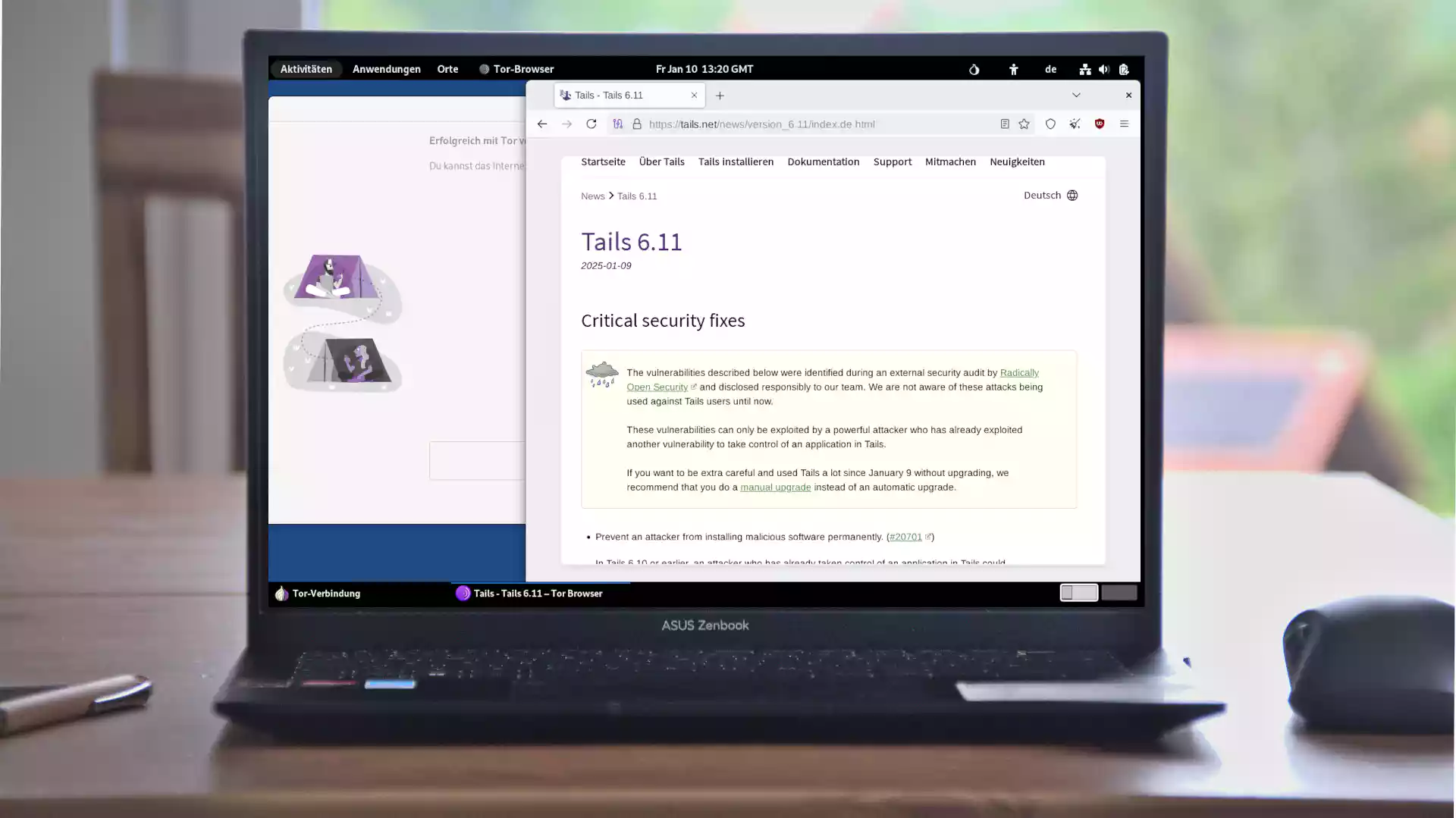Open the Support navigation link

pyautogui.click(x=892, y=161)
